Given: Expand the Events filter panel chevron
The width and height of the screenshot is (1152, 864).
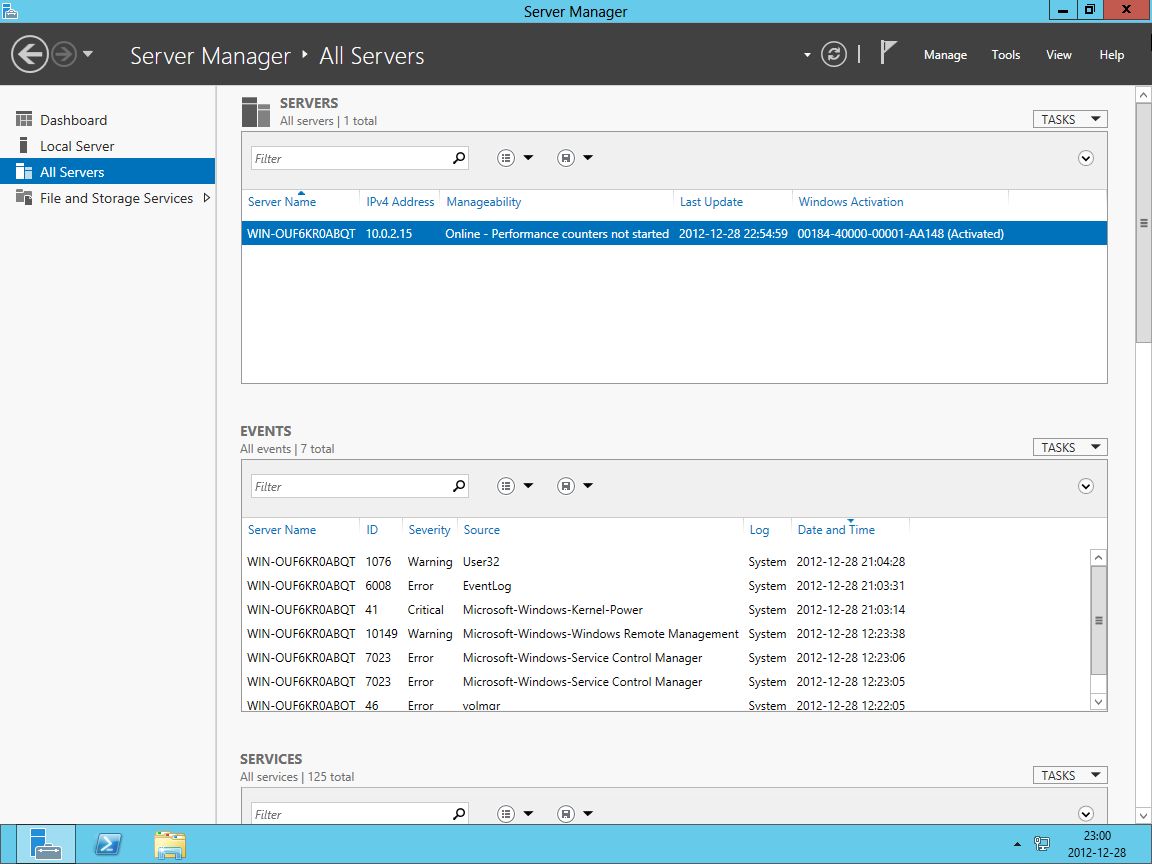Looking at the screenshot, I should (x=1086, y=486).
